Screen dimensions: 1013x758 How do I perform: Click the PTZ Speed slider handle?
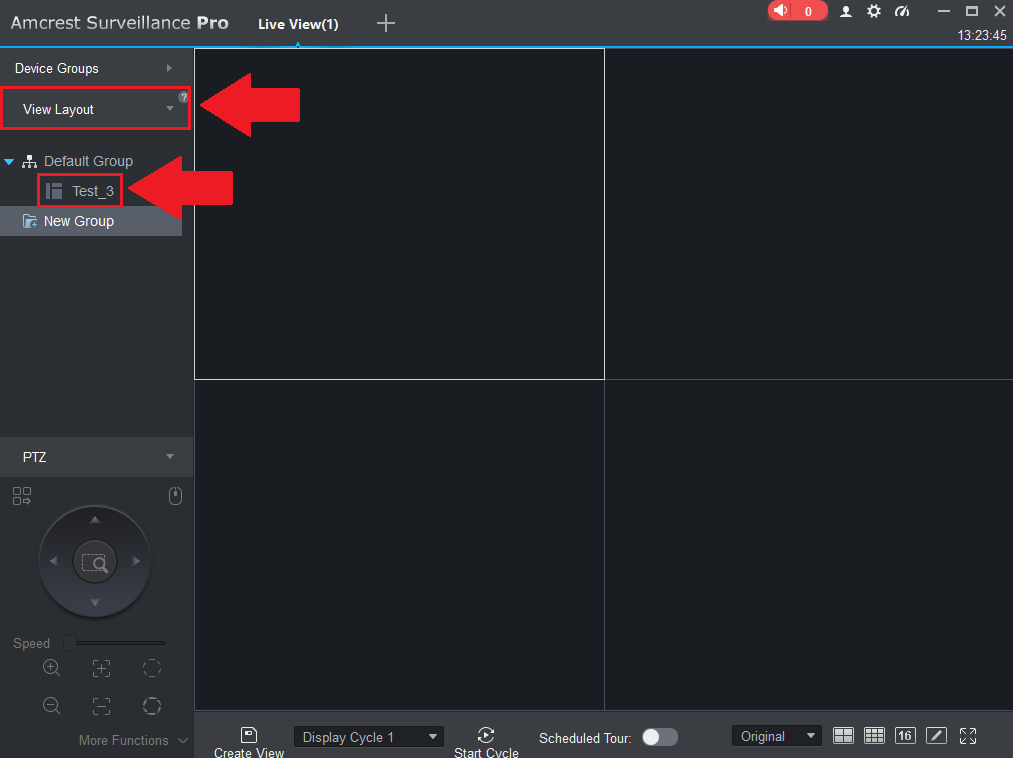coord(69,643)
